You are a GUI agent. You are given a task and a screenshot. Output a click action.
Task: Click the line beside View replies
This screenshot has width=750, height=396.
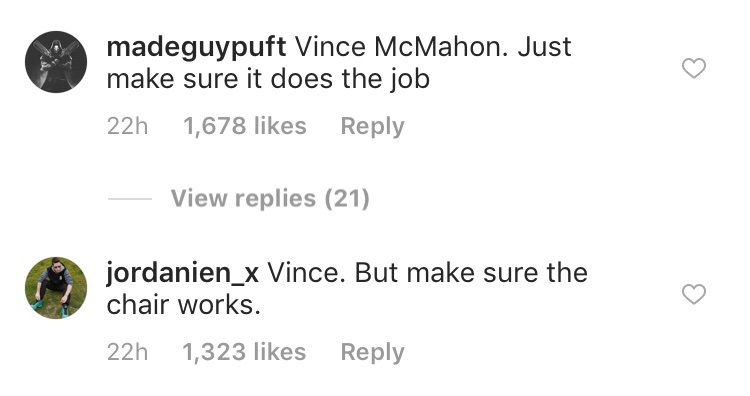(130, 198)
